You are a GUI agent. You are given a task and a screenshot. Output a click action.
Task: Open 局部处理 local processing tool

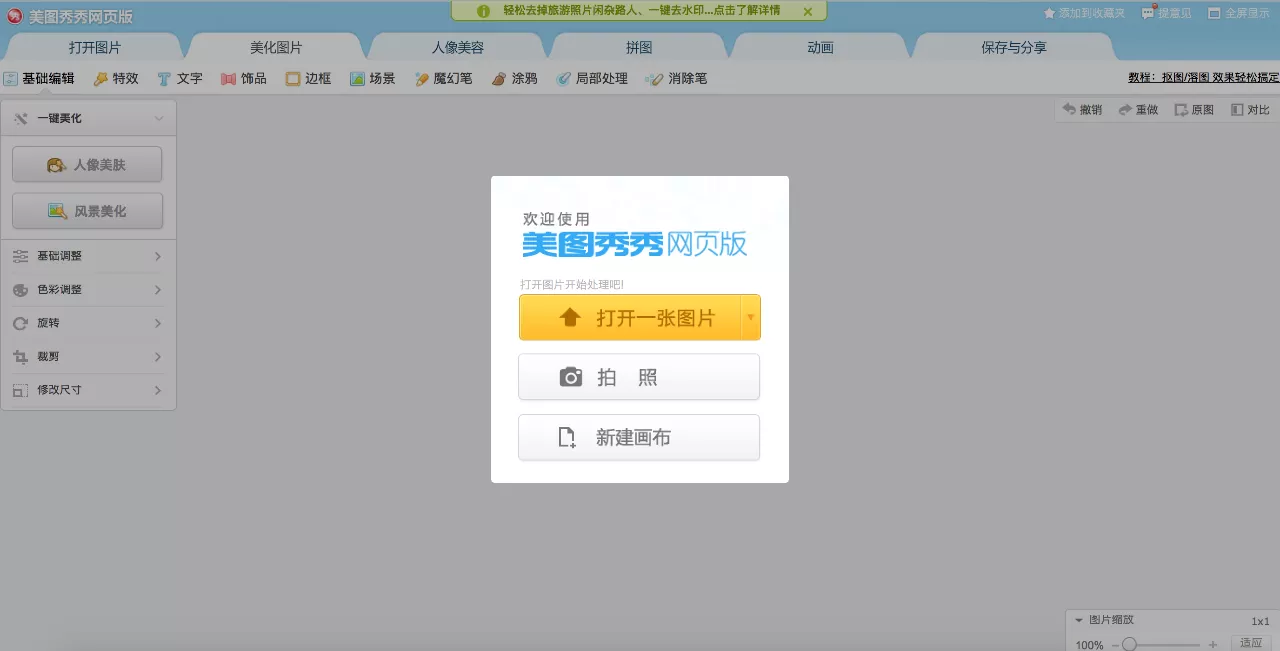click(x=592, y=78)
